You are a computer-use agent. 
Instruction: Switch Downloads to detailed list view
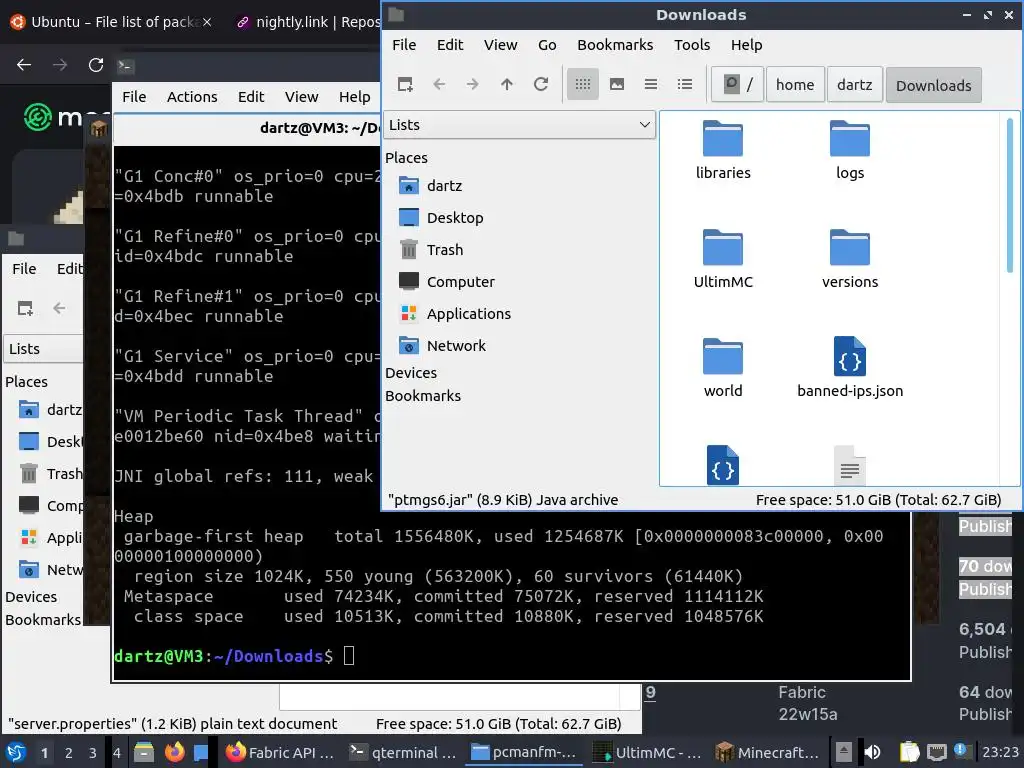pos(684,84)
